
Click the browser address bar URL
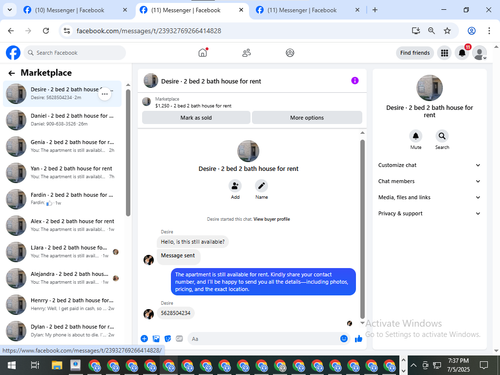[149, 31]
